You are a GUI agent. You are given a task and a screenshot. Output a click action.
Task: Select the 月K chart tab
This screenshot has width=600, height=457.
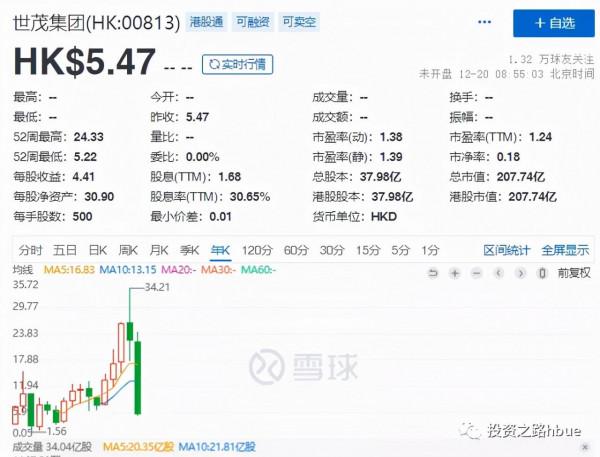click(x=159, y=250)
